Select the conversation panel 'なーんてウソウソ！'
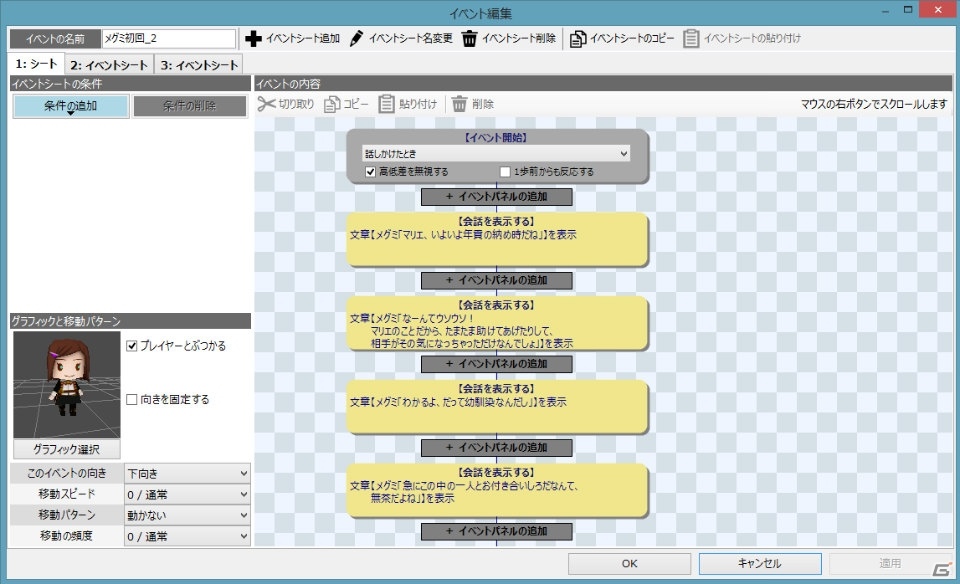The height and width of the screenshot is (584, 960). click(497, 323)
